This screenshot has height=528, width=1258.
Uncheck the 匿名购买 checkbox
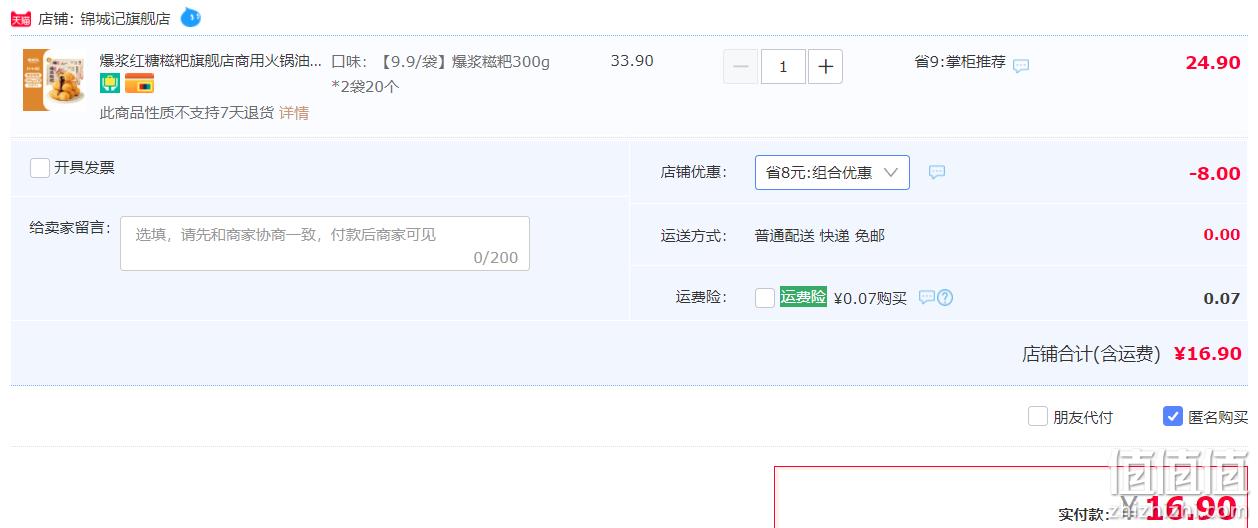1173,416
